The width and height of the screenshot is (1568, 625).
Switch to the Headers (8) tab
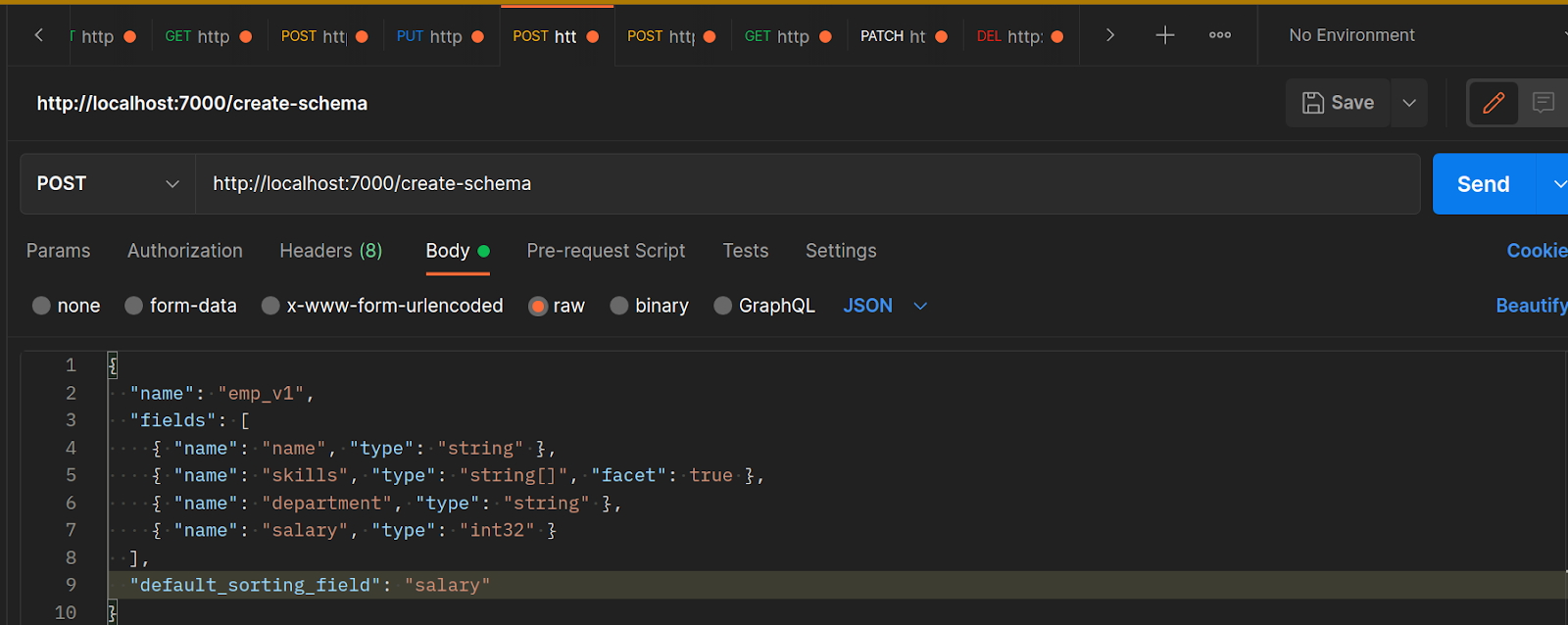[330, 251]
